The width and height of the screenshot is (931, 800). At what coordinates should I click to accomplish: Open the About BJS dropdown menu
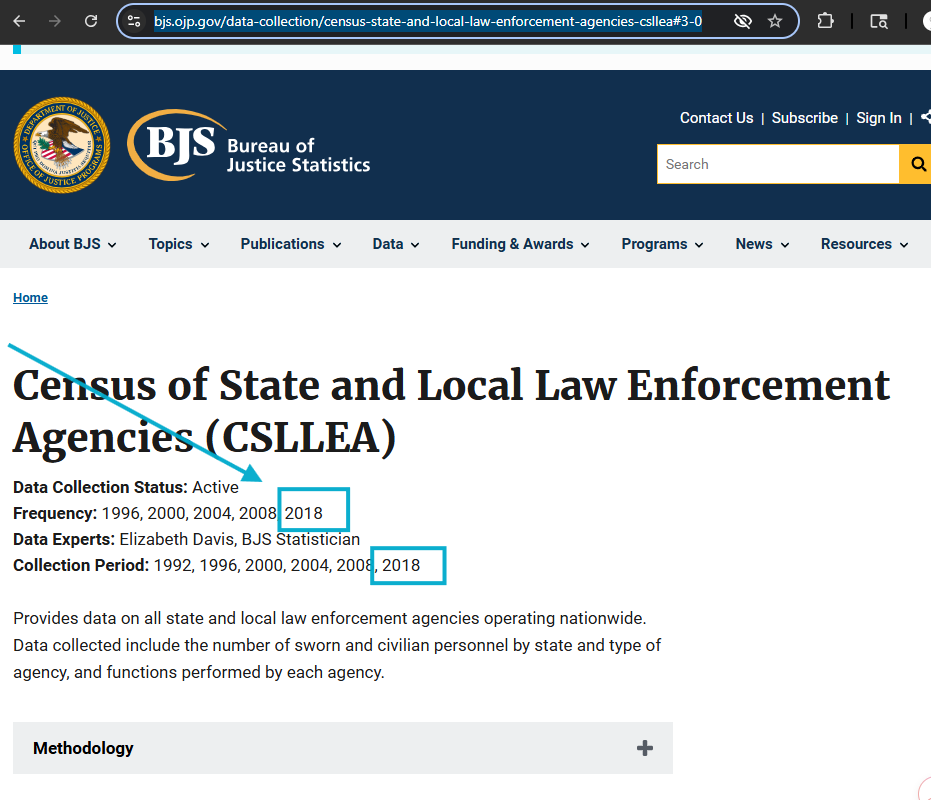72,244
